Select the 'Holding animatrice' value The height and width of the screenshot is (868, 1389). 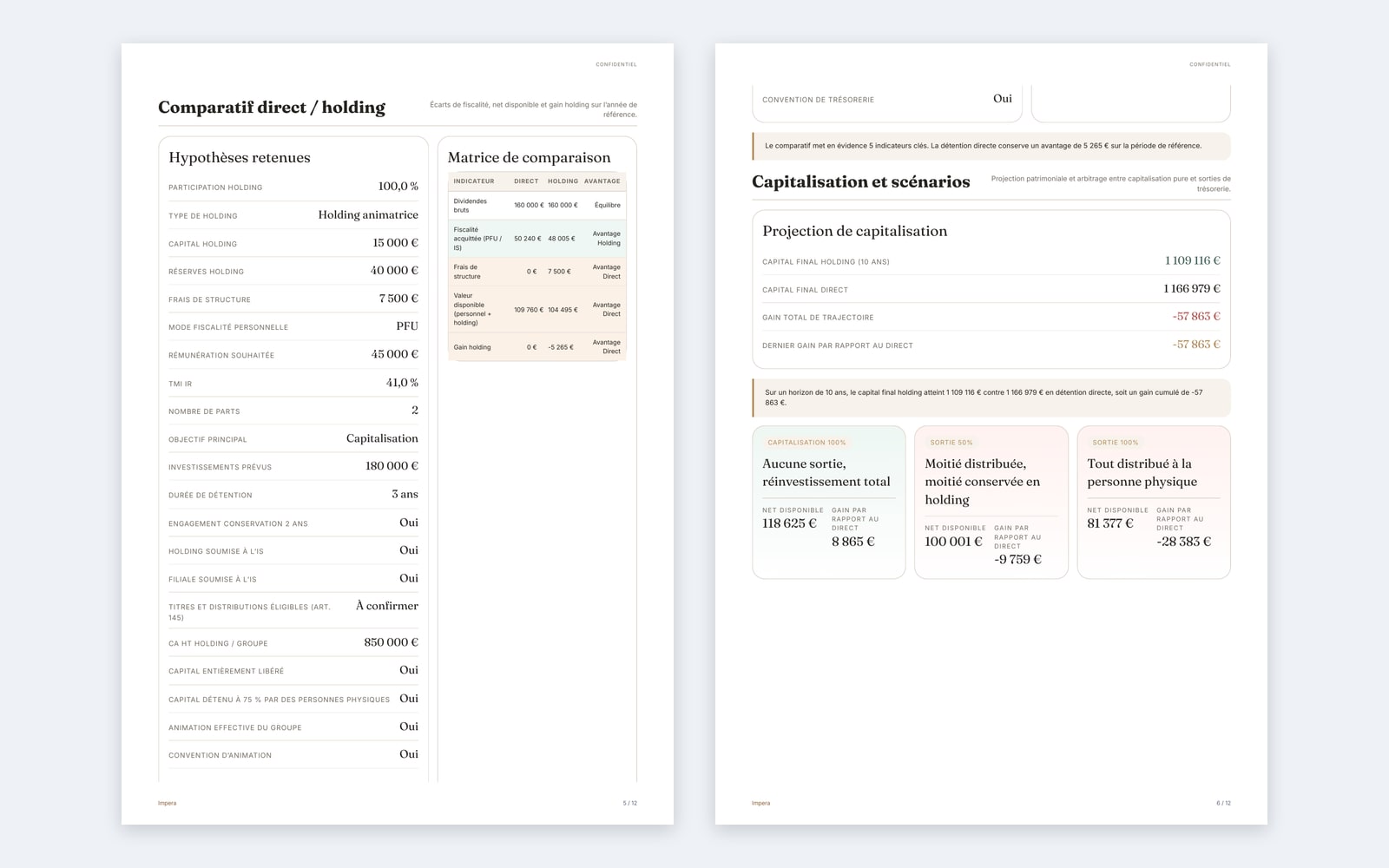[368, 214]
